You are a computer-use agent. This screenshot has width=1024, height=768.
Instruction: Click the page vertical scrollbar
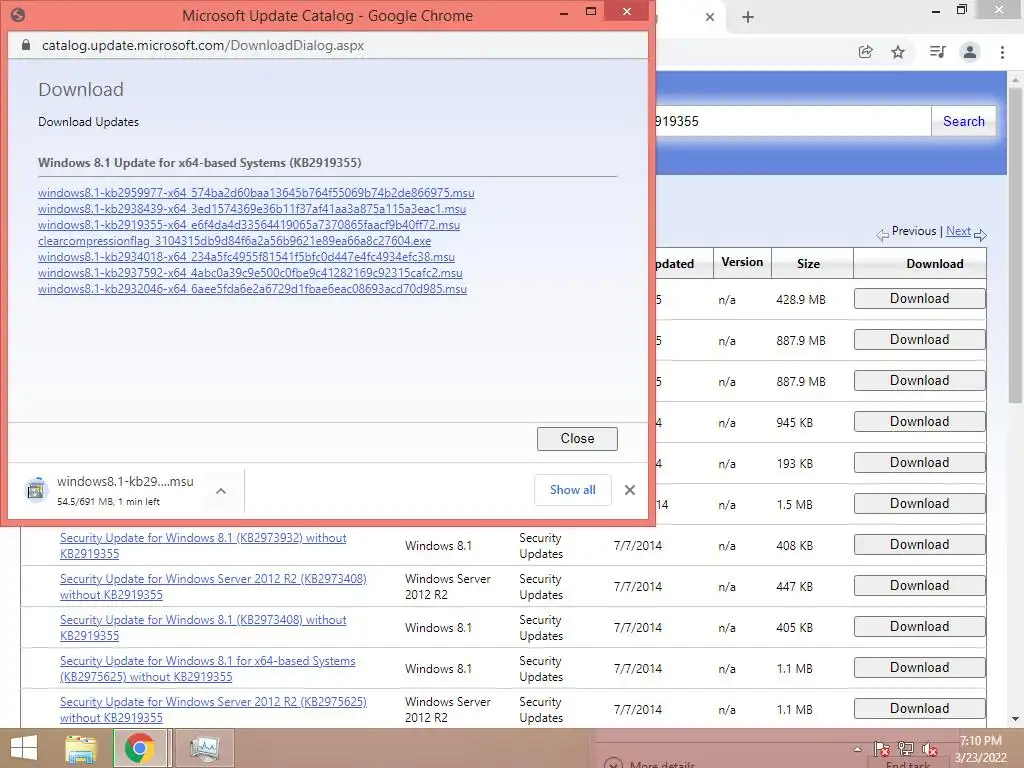[1016, 245]
